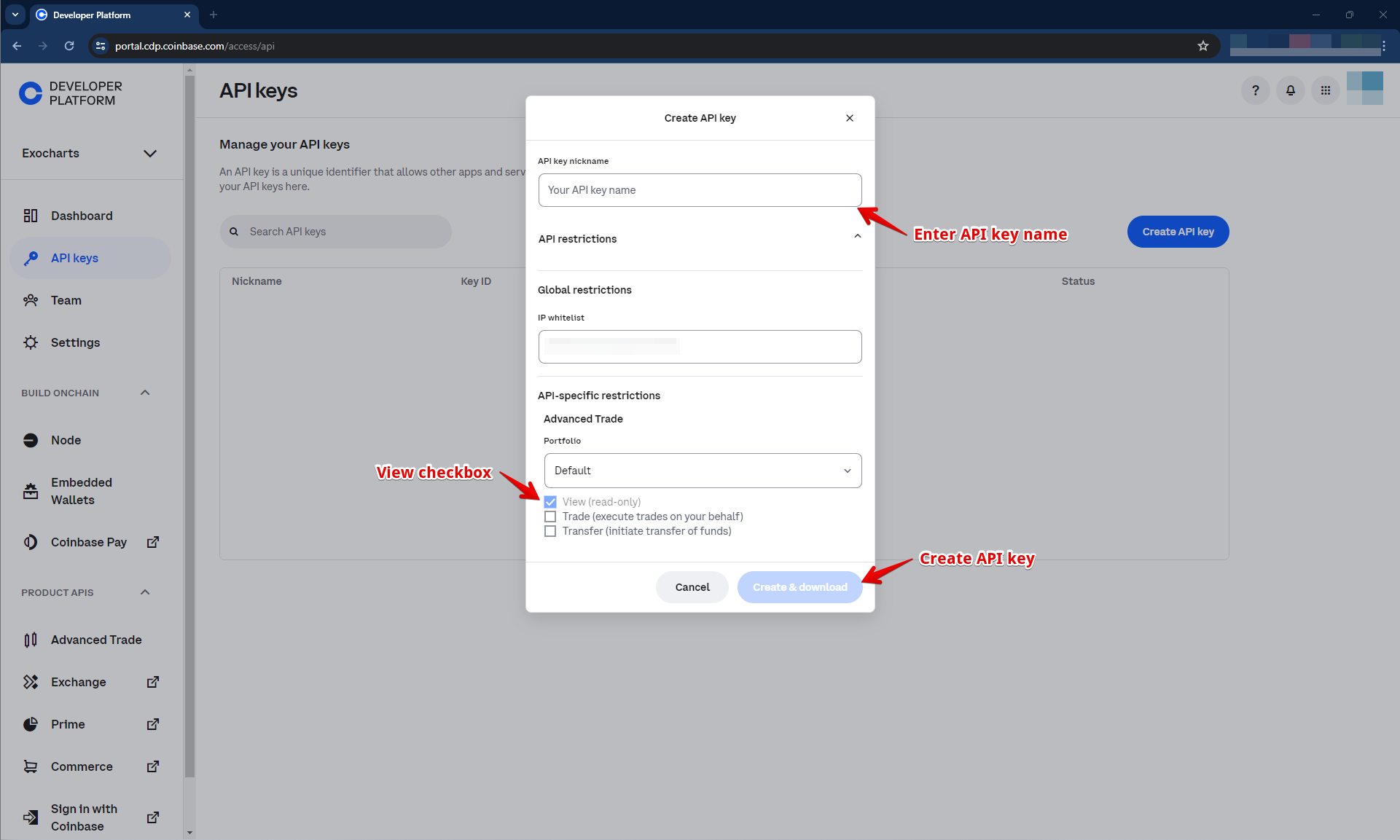Image resolution: width=1400 pixels, height=840 pixels.
Task: Open Exchange external link icon
Action: coord(153,682)
